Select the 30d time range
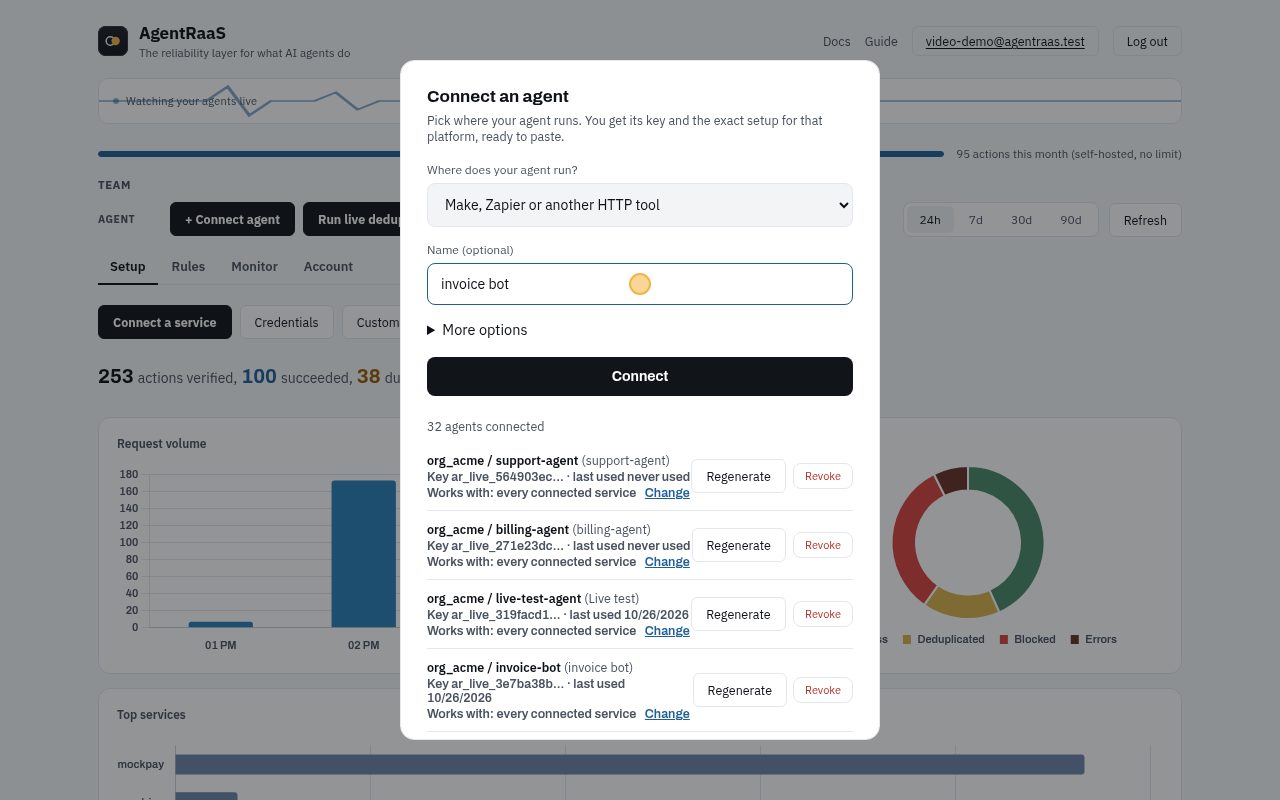Screen dimensions: 1280x800 (1021, 220)
